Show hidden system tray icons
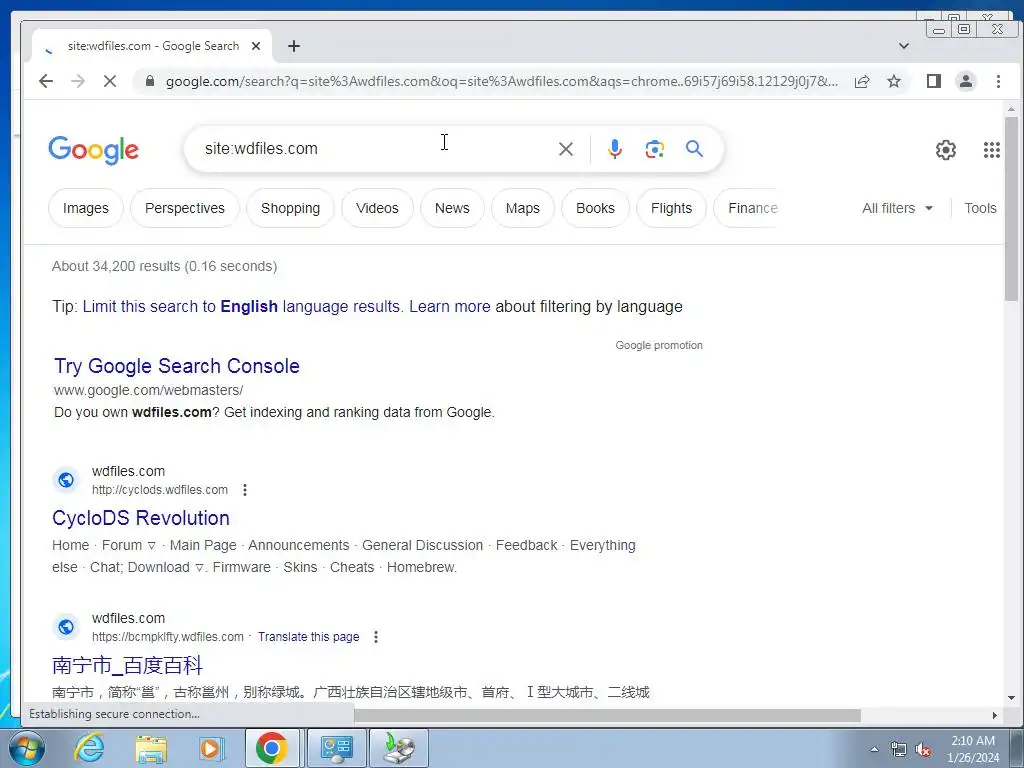The height and width of the screenshot is (768, 1024). click(874, 749)
